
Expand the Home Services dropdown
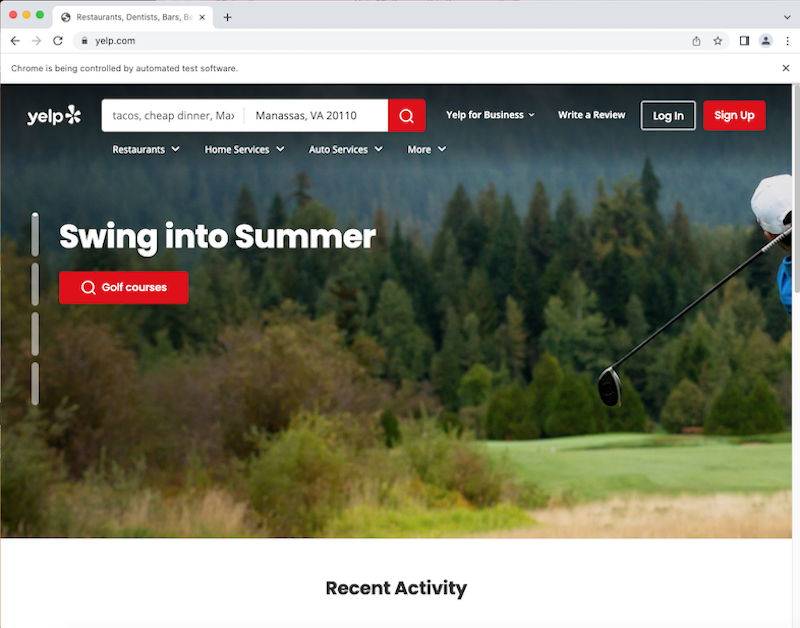(x=244, y=149)
